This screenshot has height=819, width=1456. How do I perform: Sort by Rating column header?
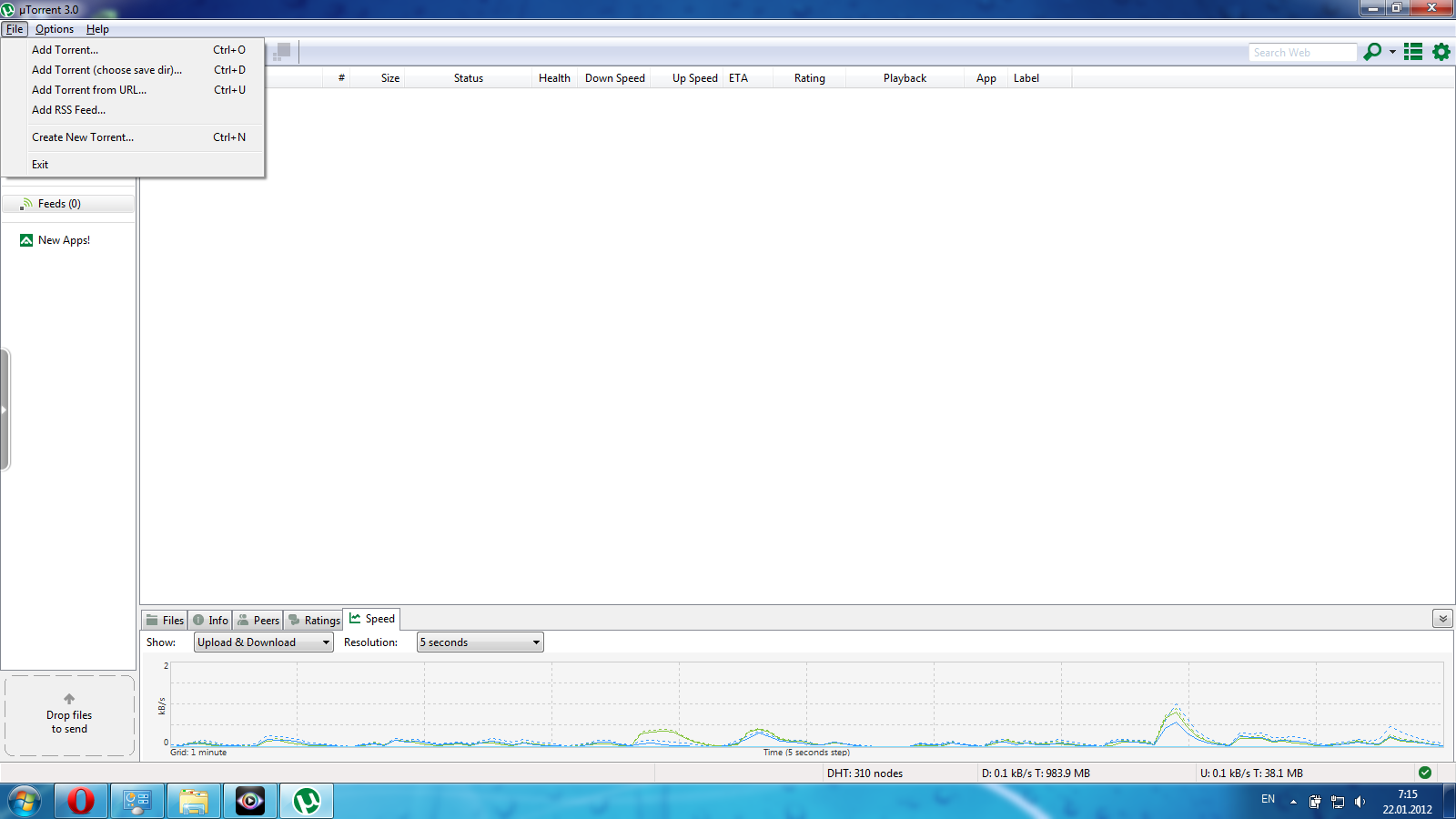[x=810, y=78]
